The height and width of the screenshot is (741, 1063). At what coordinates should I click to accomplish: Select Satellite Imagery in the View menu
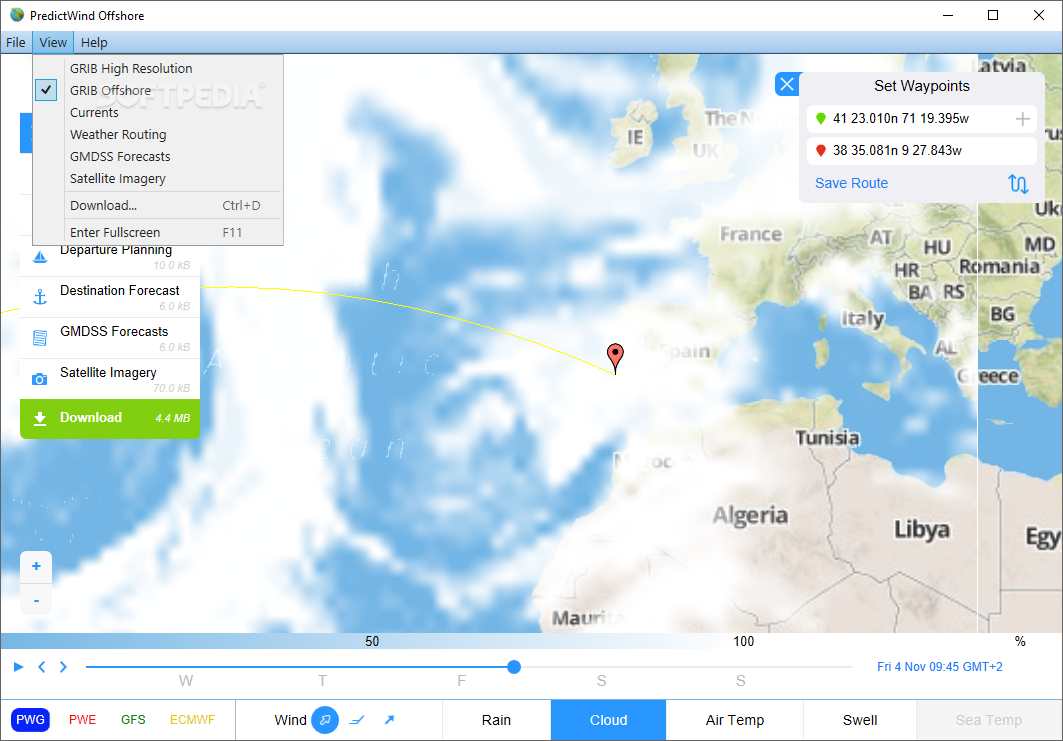point(158,178)
